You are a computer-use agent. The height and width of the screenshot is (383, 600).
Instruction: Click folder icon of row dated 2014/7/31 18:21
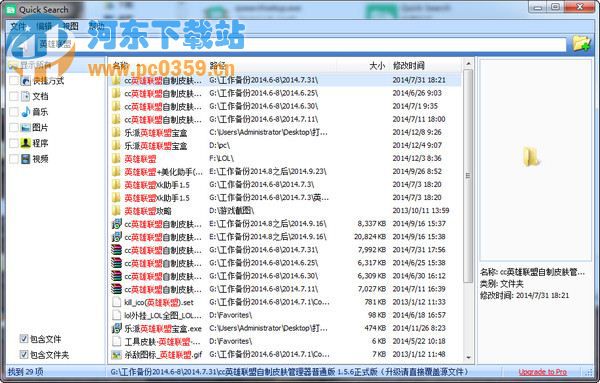tap(116, 80)
